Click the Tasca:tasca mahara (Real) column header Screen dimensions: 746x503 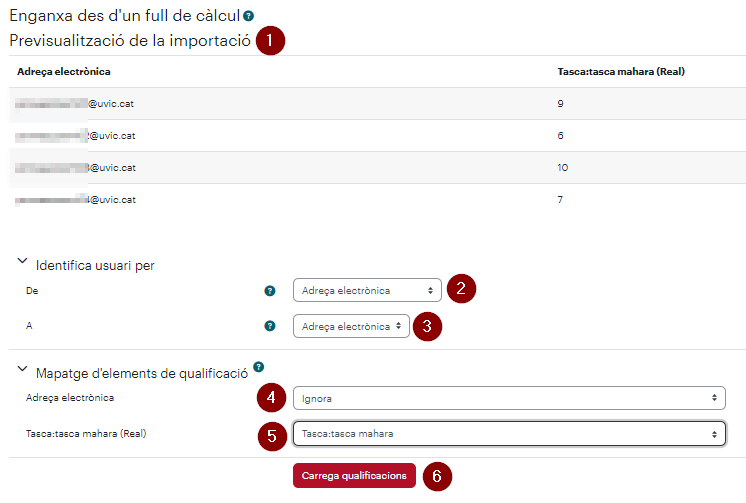[621, 71]
